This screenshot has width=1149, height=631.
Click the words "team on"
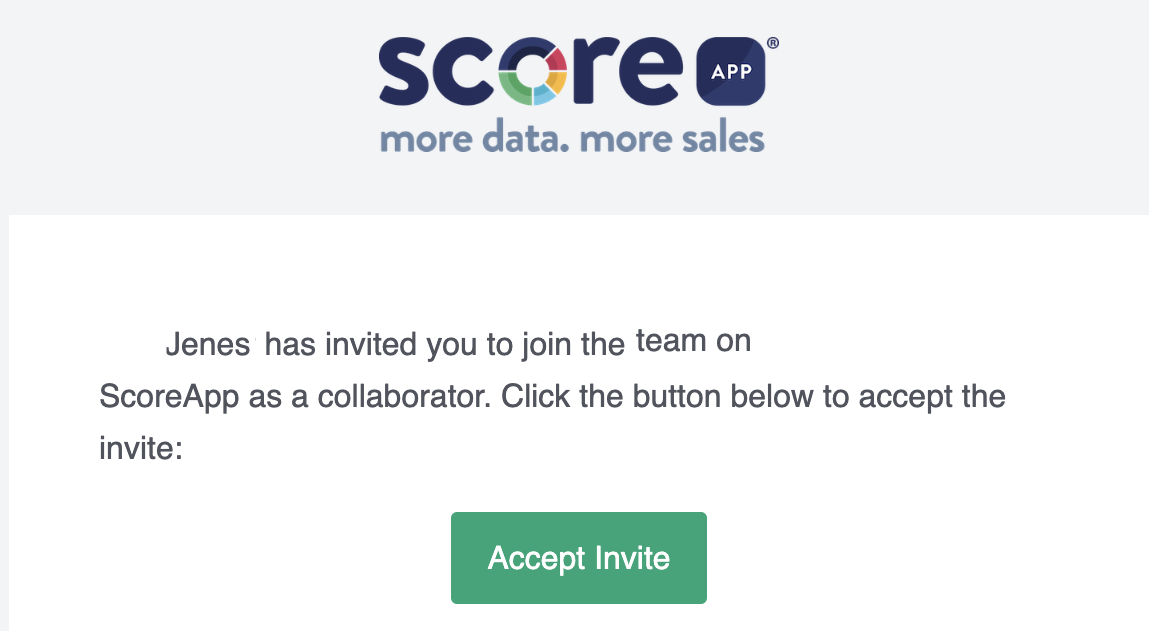tap(693, 341)
